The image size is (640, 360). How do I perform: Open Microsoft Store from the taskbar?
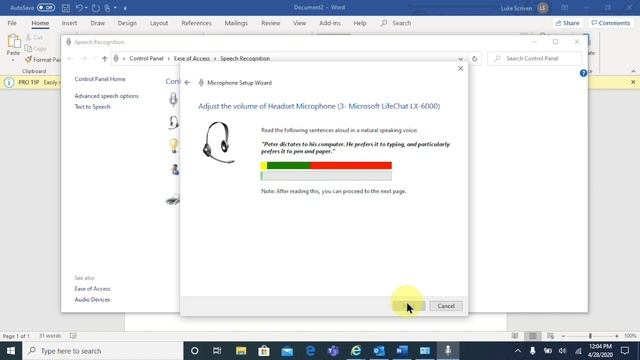tap(264, 351)
